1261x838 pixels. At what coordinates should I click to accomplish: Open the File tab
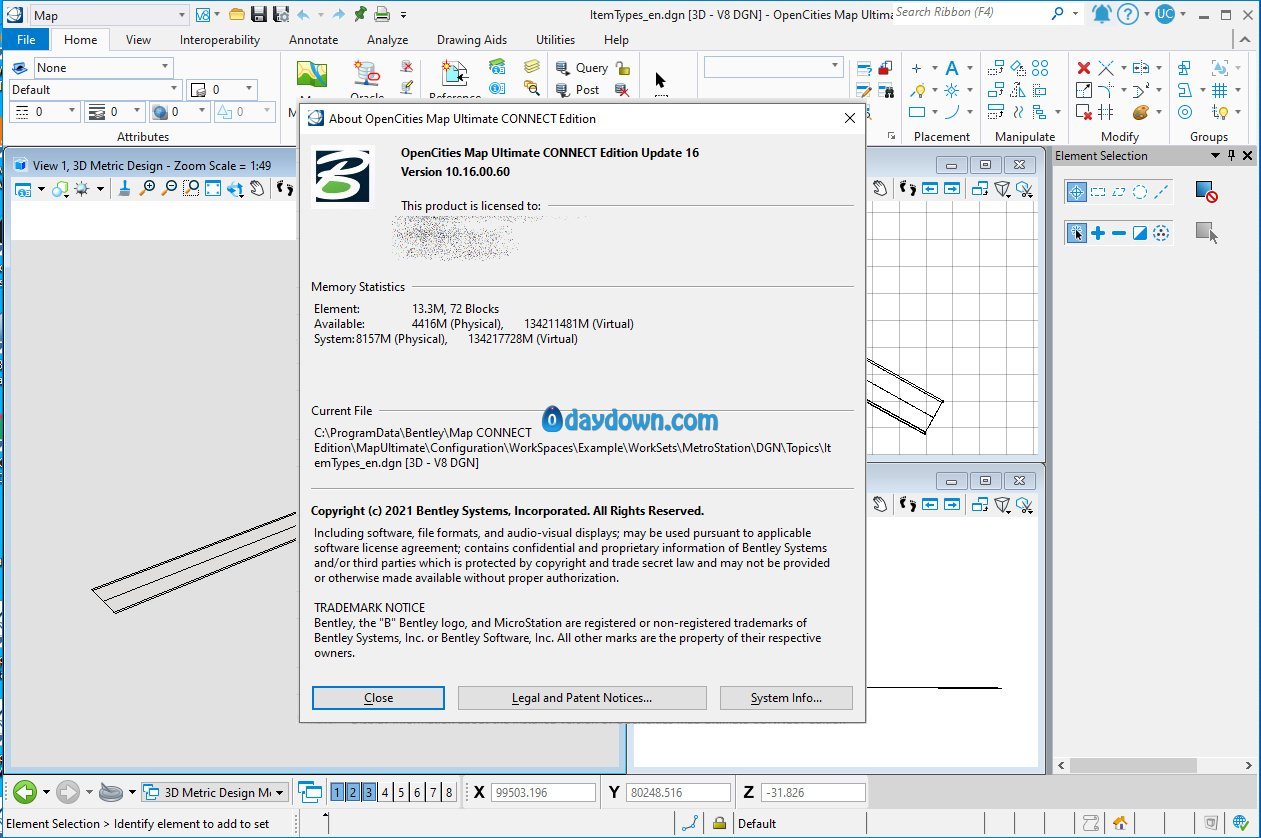coord(26,40)
